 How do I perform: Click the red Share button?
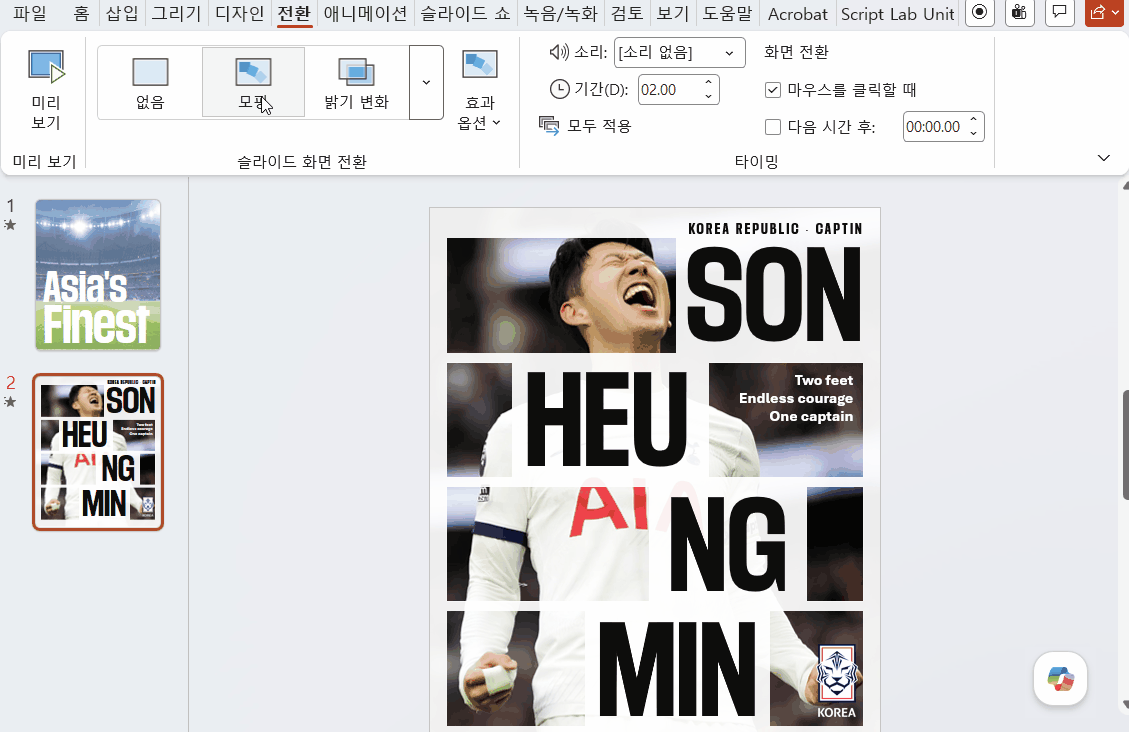tap(1105, 12)
